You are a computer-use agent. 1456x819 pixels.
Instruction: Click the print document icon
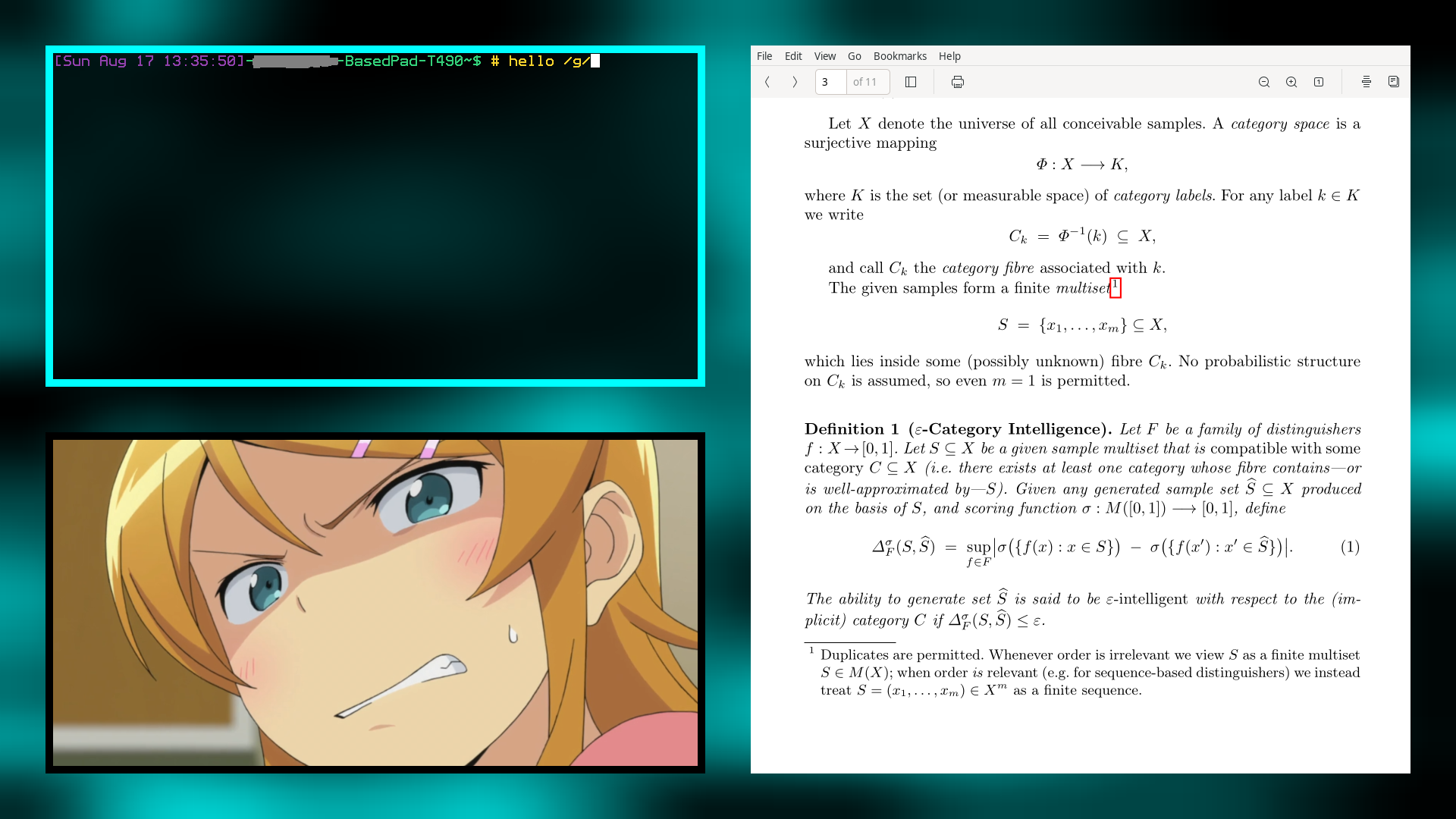click(x=958, y=82)
